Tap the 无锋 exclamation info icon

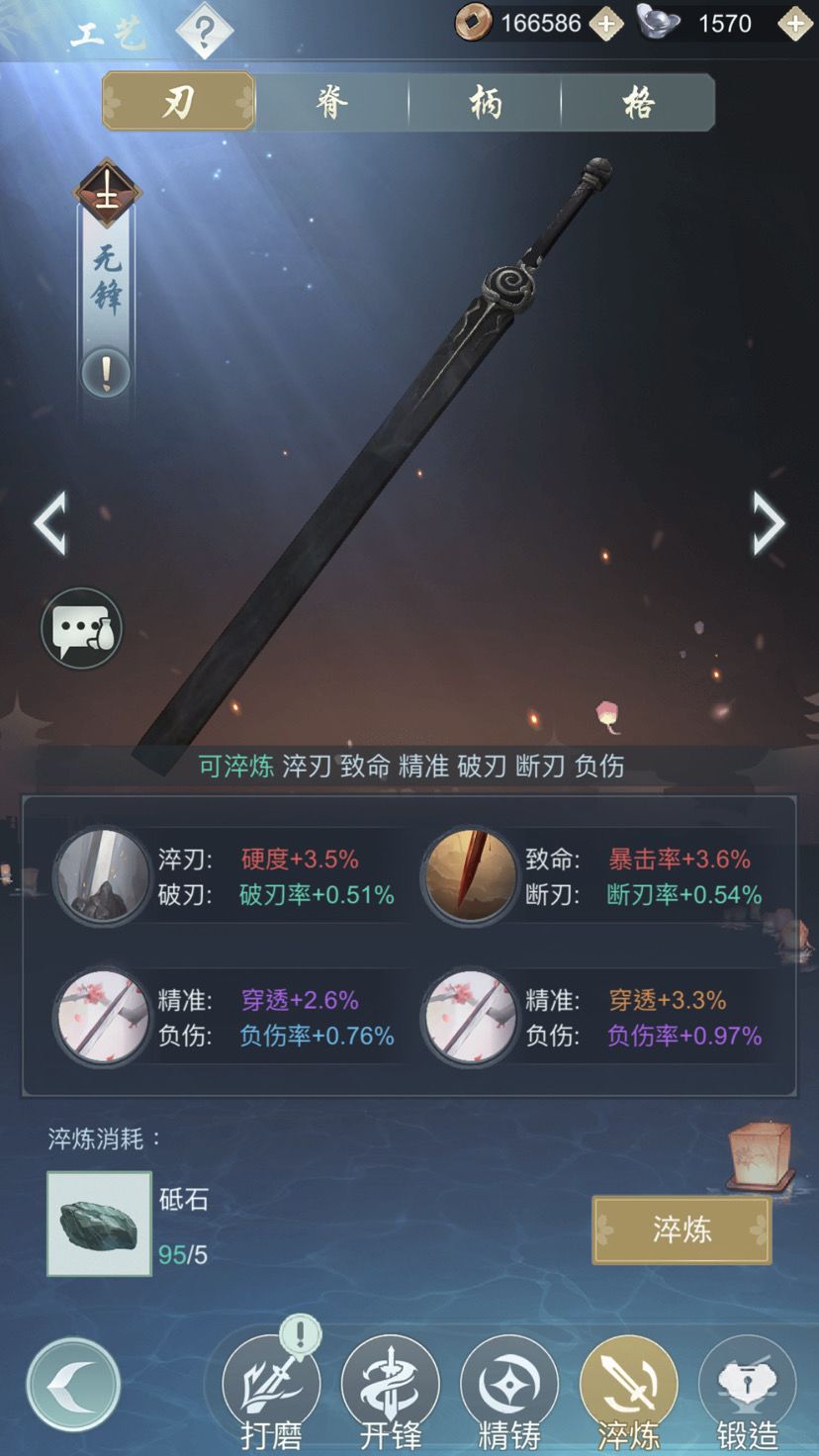click(x=106, y=373)
